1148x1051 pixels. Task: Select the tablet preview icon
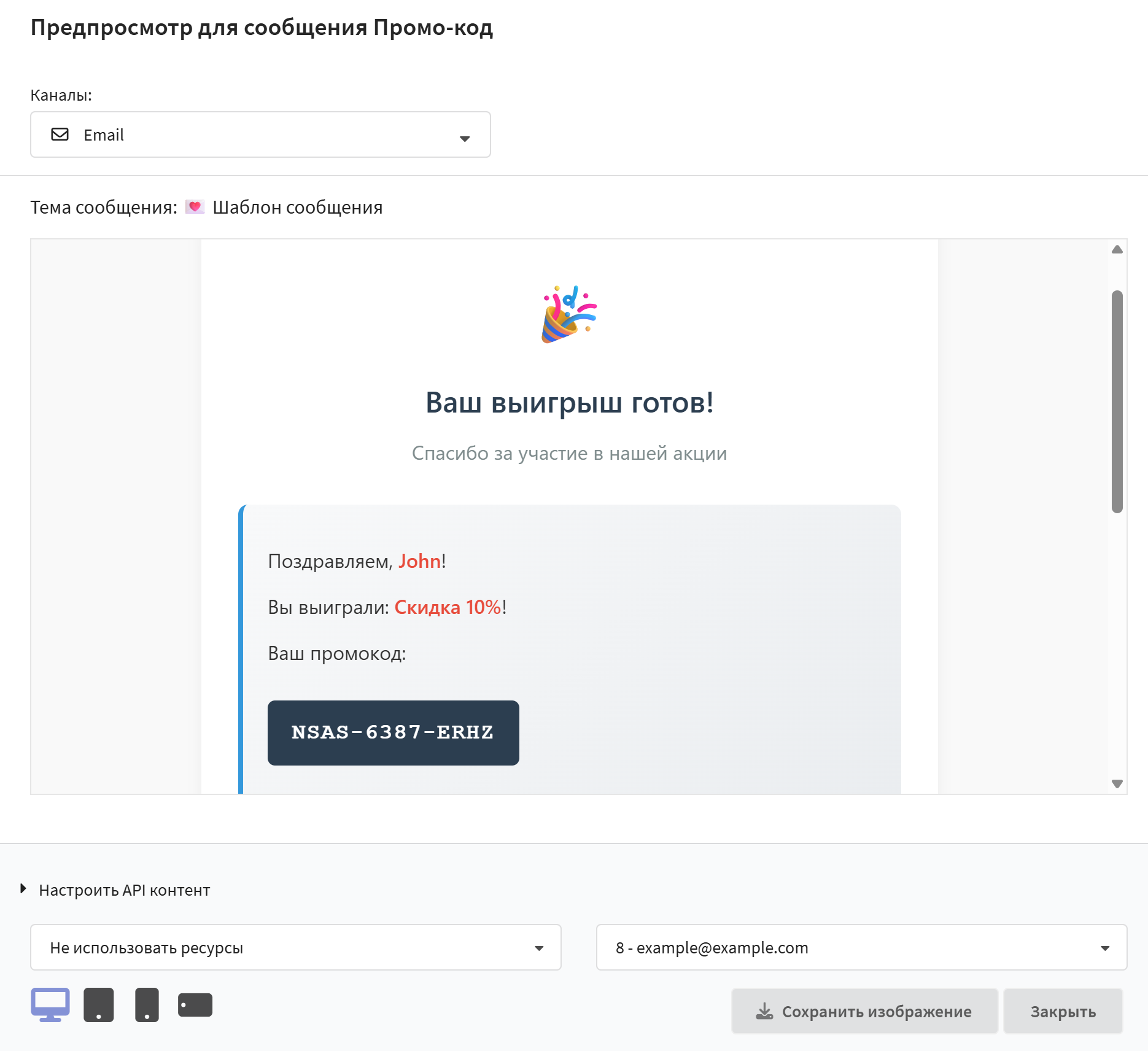point(99,1005)
